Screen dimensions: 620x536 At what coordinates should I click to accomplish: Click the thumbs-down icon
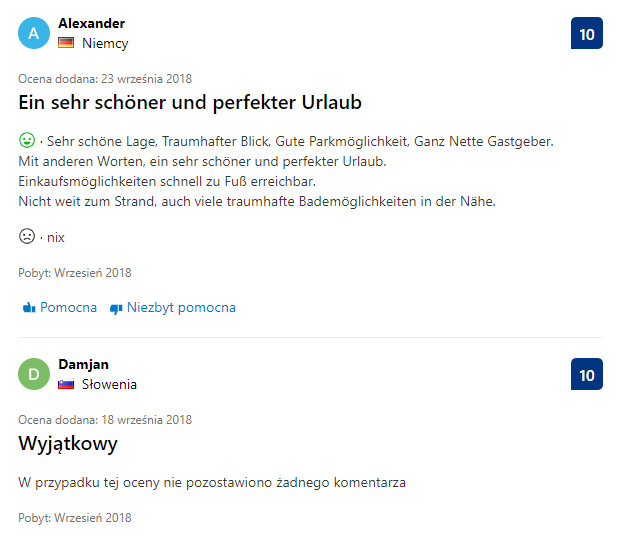(x=115, y=308)
